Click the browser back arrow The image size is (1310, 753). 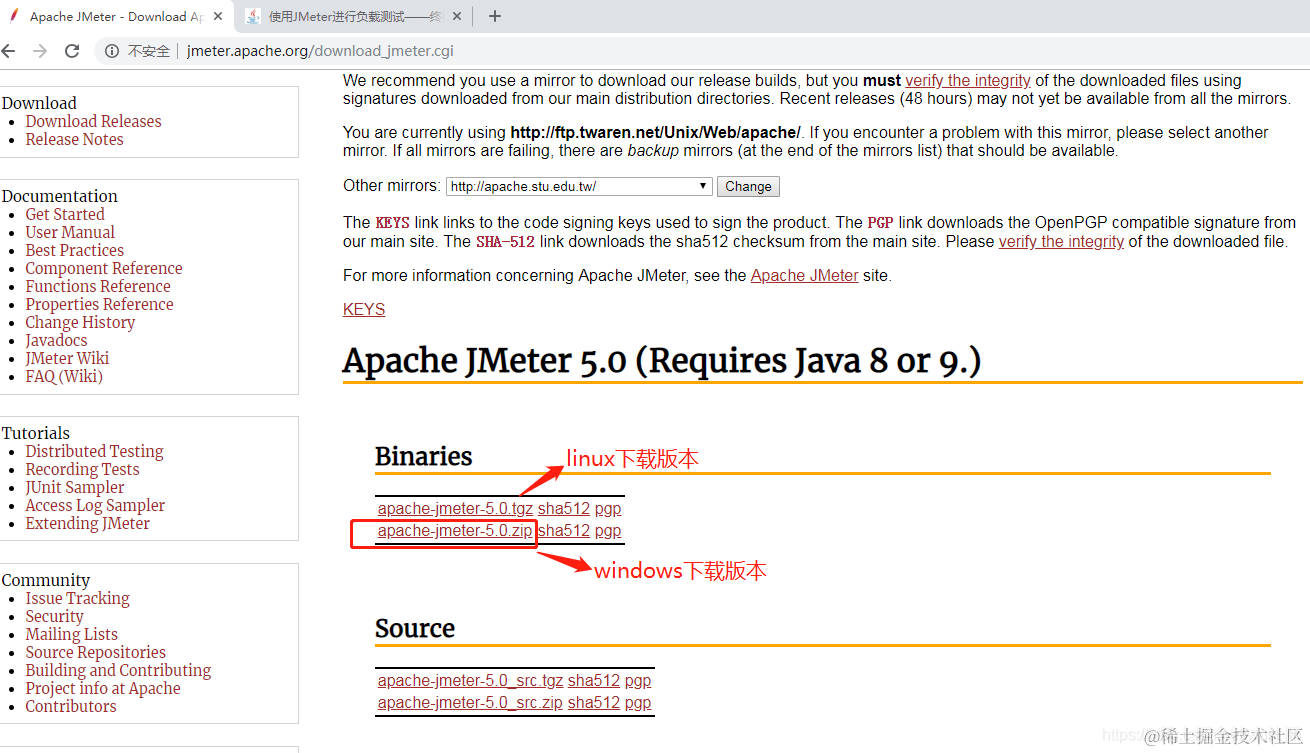(8, 51)
